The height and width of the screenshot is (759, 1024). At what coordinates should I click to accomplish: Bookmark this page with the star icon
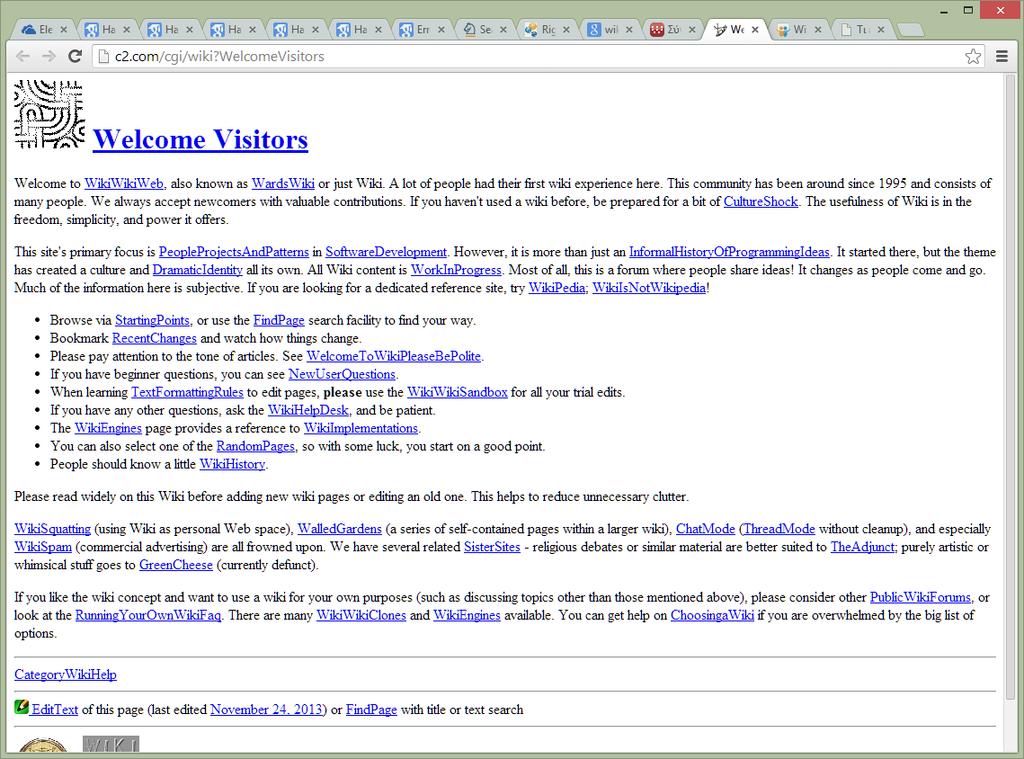(973, 56)
